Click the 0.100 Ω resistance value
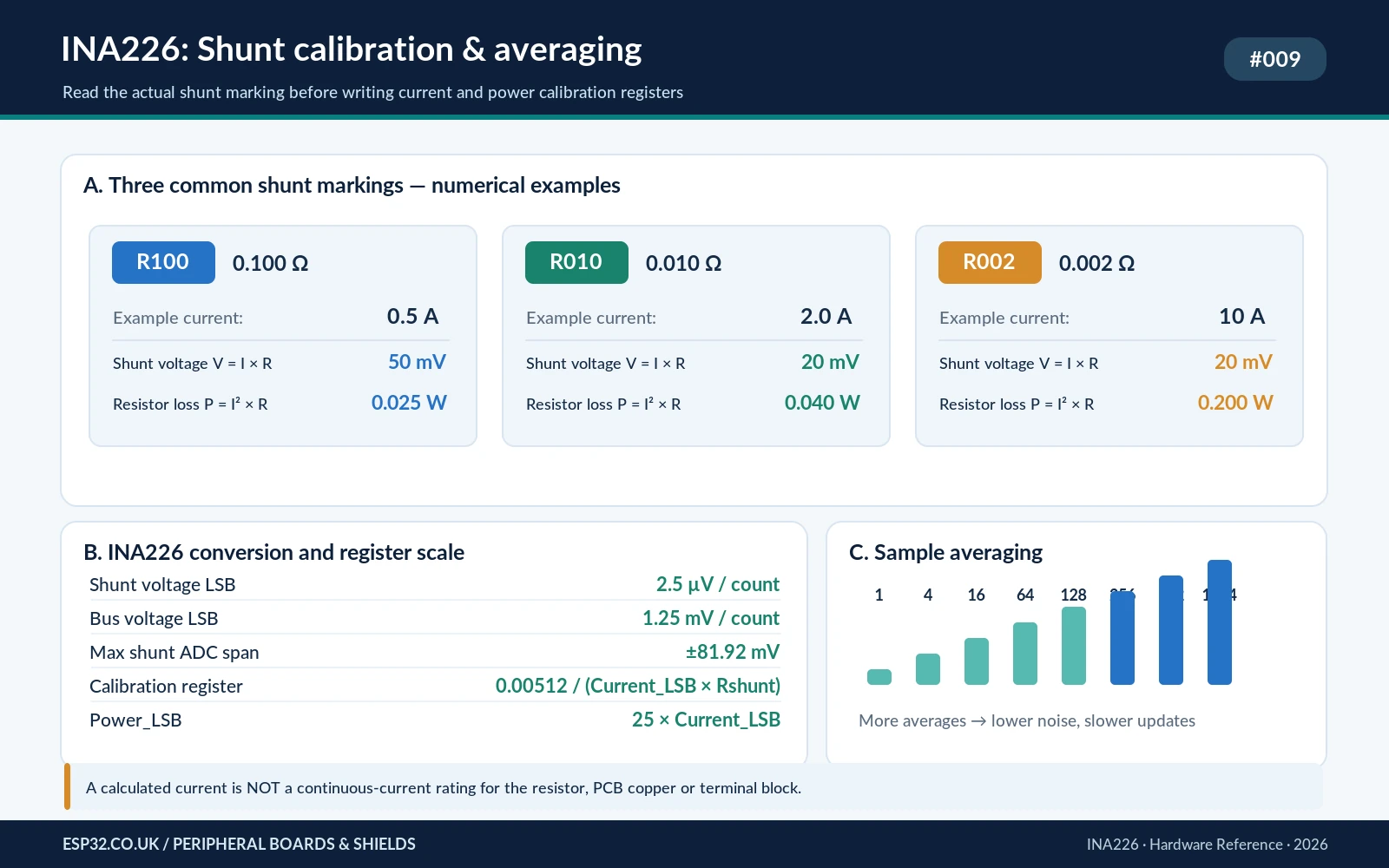Image resolution: width=1389 pixels, height=868 pixels. pos(270,263)
